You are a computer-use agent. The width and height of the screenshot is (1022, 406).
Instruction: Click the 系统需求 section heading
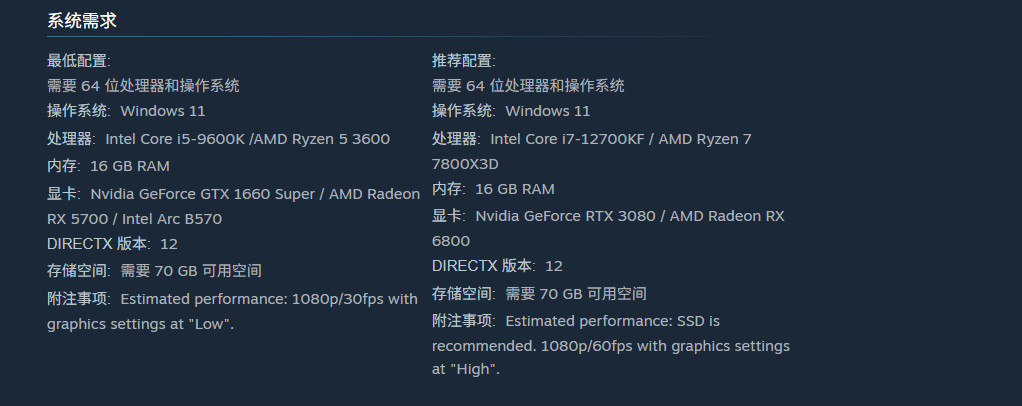coord(82,22)
